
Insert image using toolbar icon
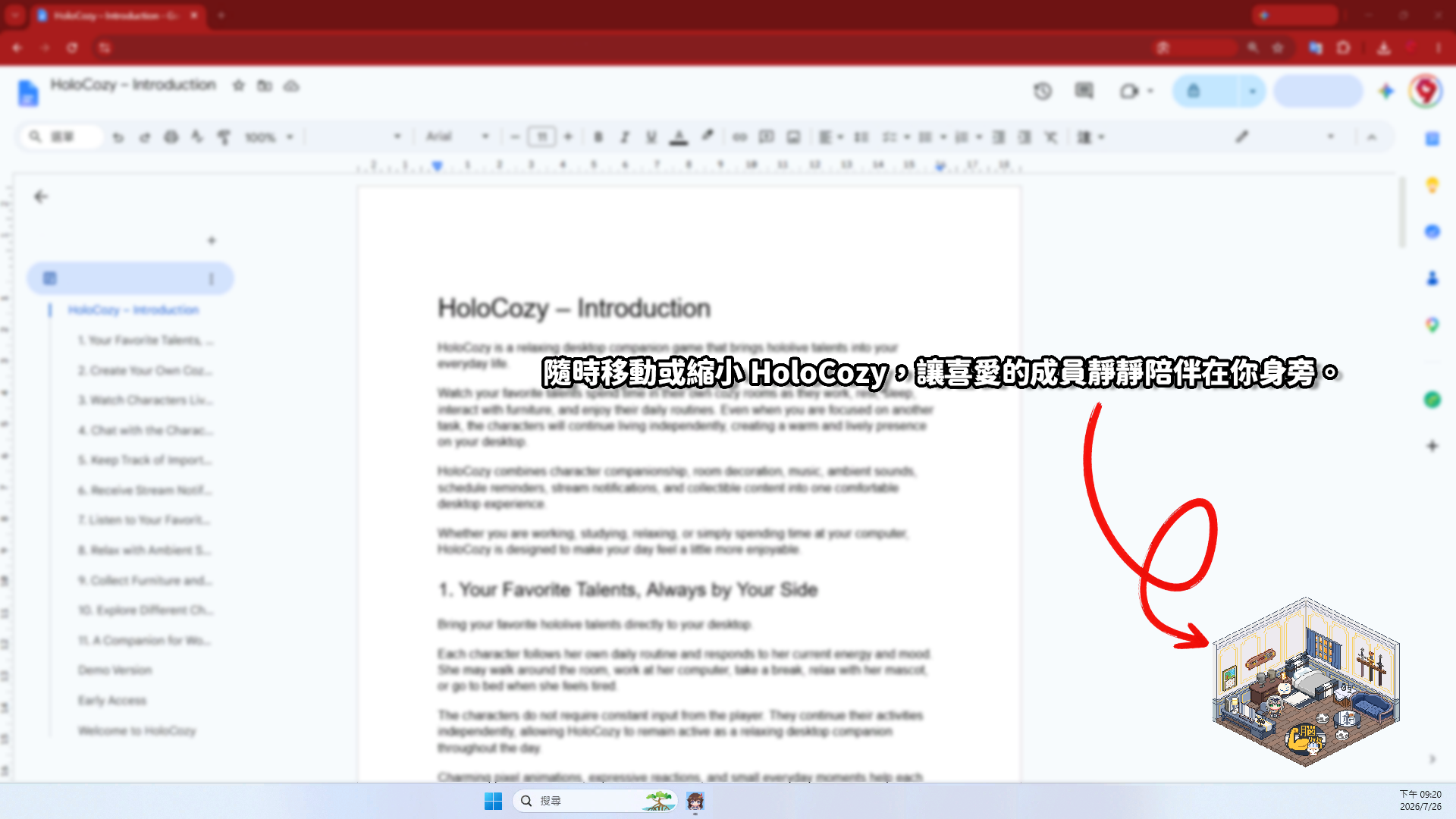pyautogui.click(x=793, y=137)
